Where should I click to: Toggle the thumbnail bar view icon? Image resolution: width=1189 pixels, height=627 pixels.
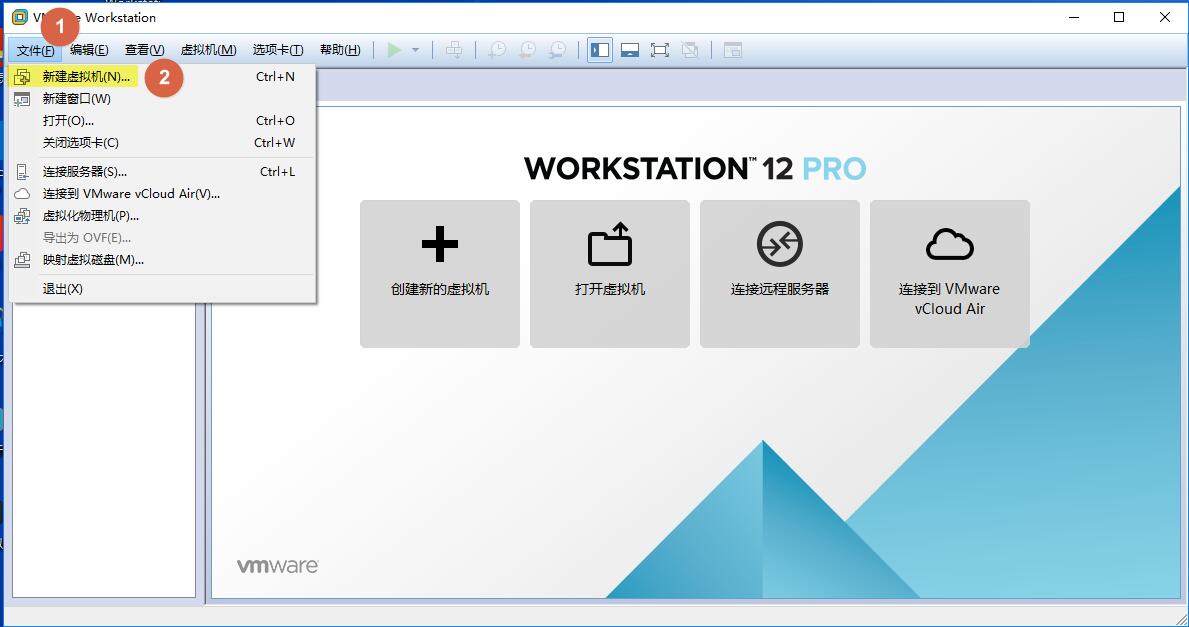[629, 50]
